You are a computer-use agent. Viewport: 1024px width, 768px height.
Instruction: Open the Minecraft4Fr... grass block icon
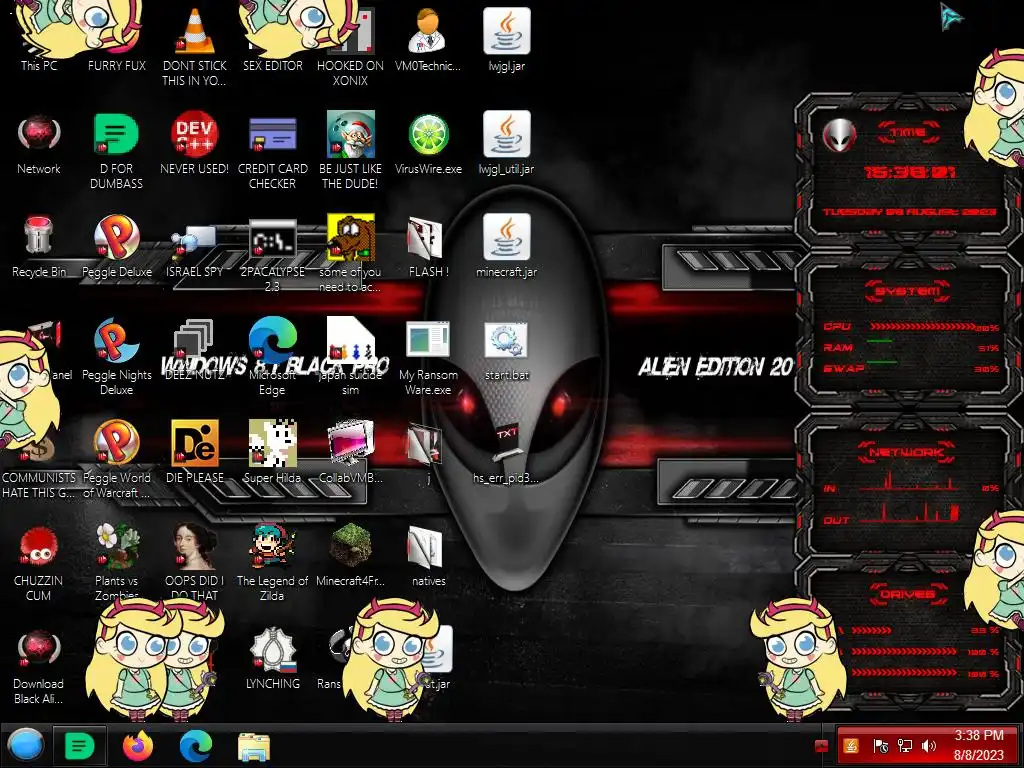click(351, 555)
